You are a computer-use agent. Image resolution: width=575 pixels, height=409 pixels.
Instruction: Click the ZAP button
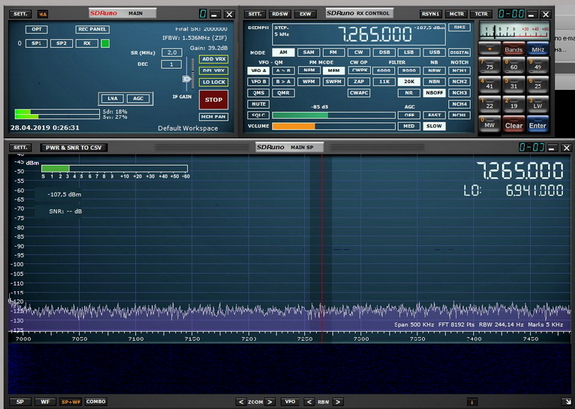coord(359,81)
